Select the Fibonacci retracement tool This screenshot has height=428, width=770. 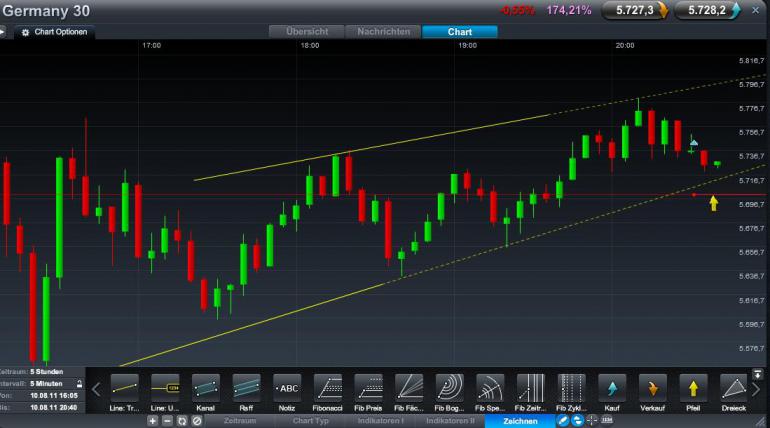point(328,388)
